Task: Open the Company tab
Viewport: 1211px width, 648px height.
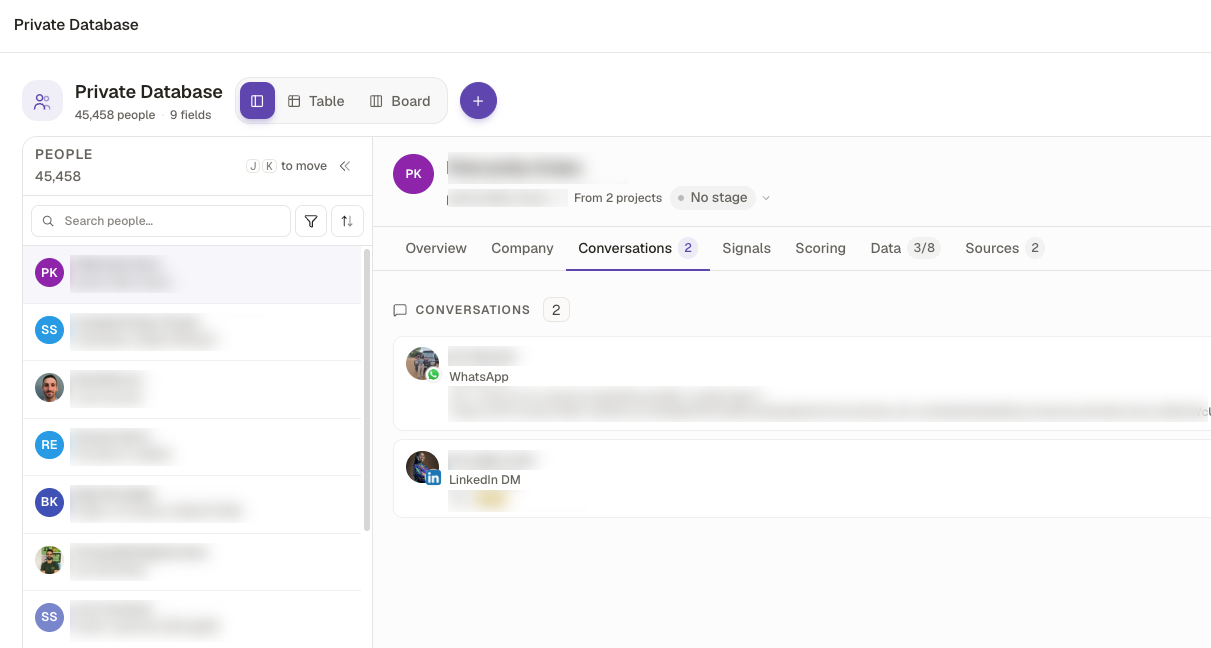Action: click(522, 248)
